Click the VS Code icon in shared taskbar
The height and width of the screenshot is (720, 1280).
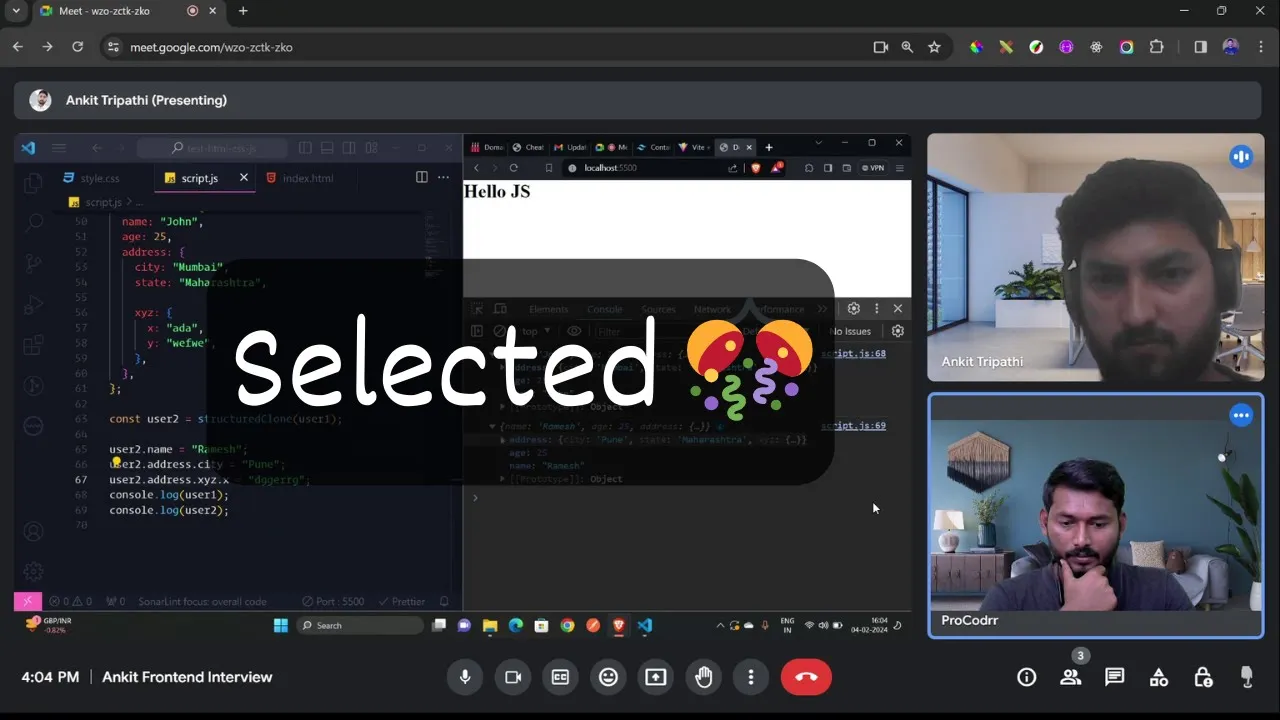[645, 626]
